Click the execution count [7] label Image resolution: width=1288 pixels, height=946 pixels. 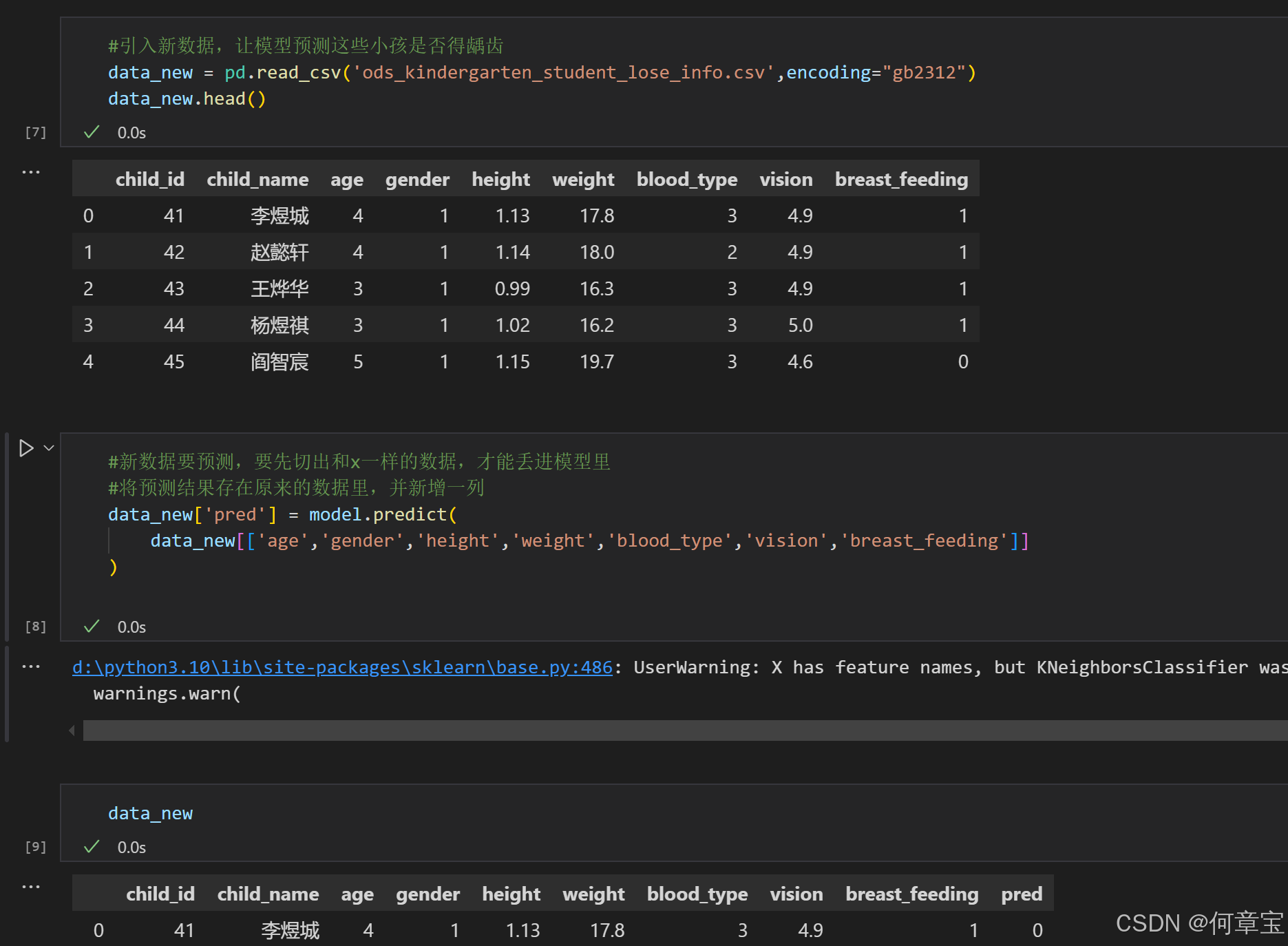[x=36, y=132]
